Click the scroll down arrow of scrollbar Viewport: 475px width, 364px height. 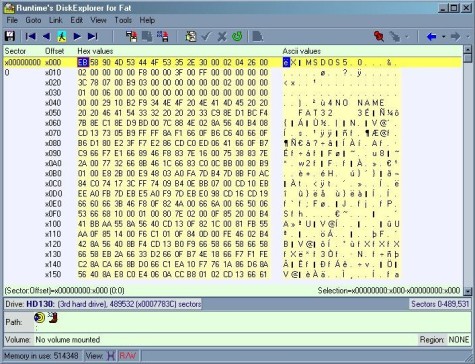click(x=468, y=291)
